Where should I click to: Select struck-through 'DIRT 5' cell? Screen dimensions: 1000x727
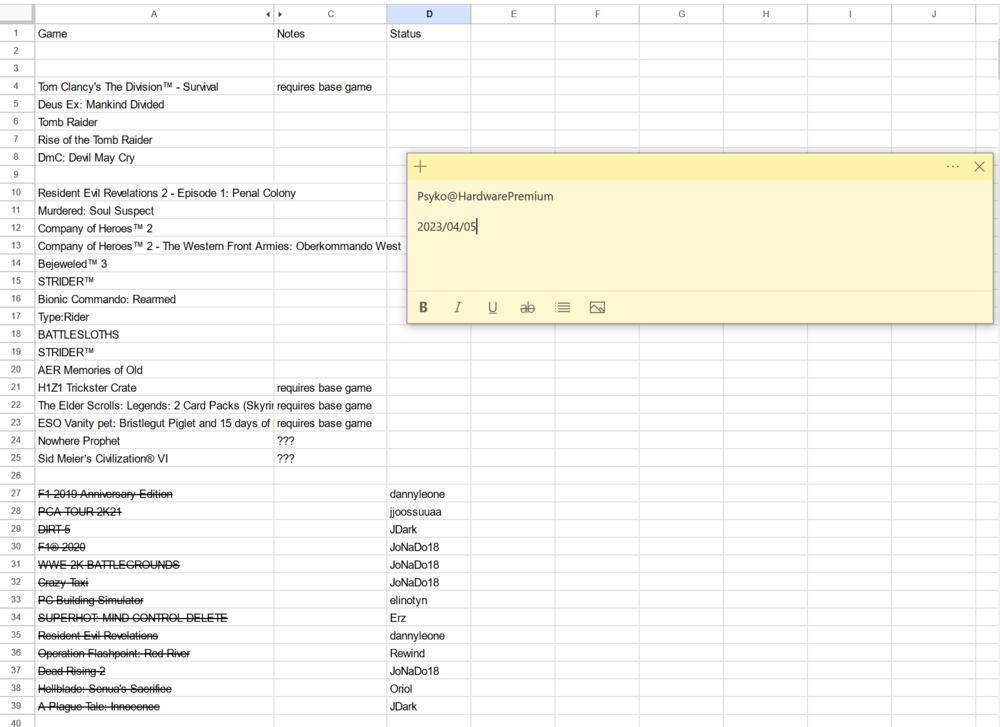tap(154, 529)
